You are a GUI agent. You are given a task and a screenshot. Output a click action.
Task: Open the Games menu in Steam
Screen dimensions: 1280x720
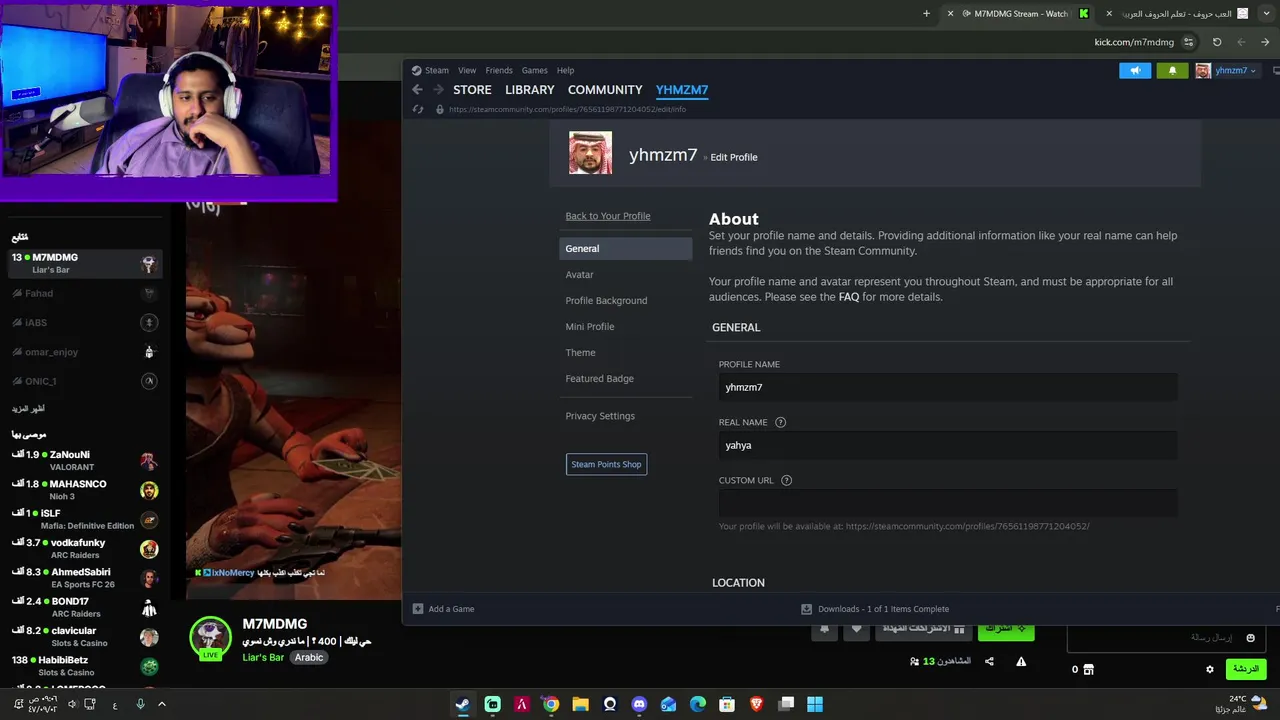[x=535, y=71]
